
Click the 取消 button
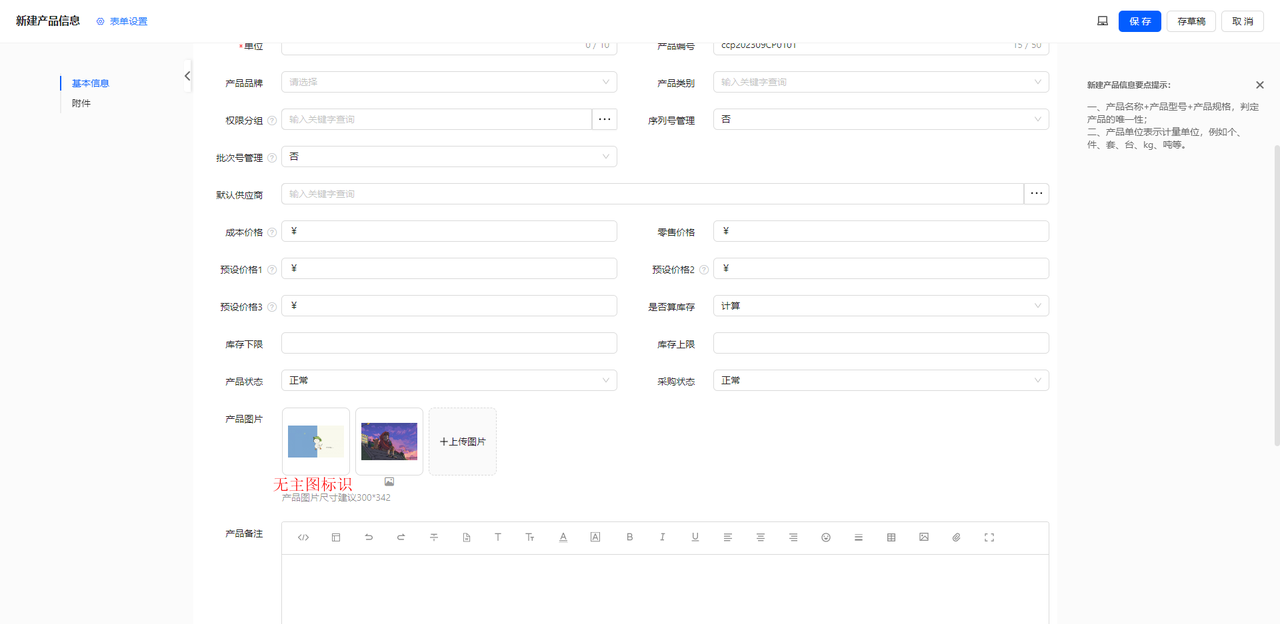click(x=1242, y=21)
